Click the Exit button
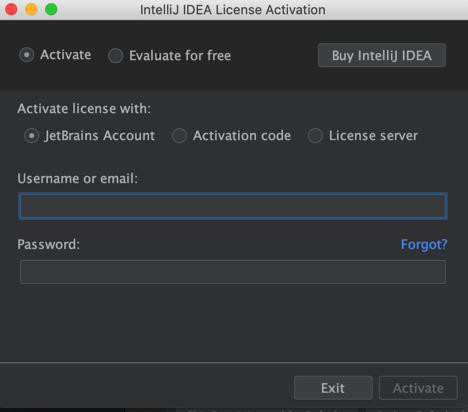 pos(333,388)
